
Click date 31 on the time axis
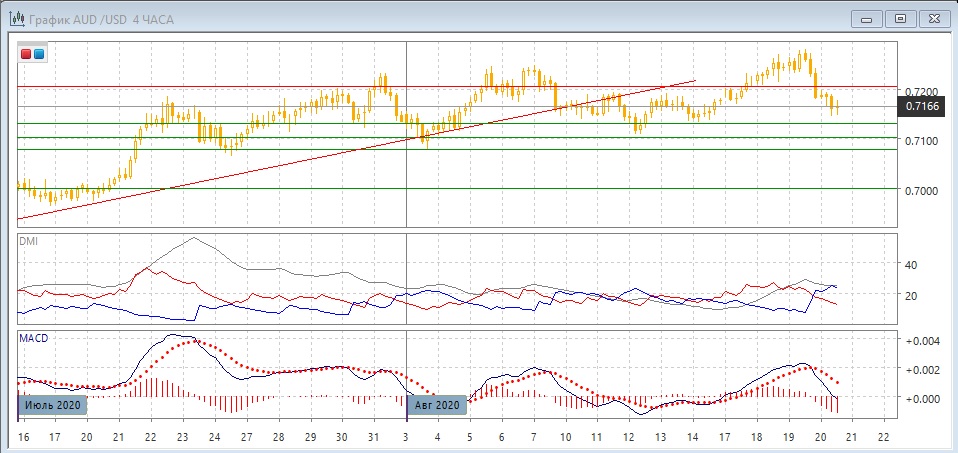tap(372, 438)
